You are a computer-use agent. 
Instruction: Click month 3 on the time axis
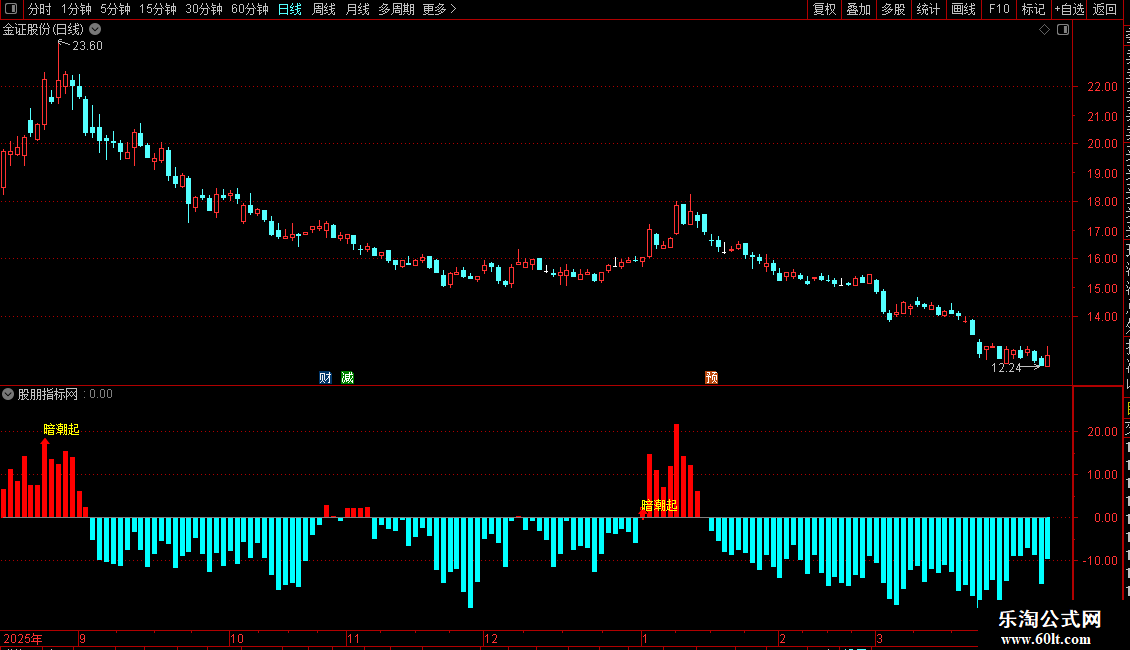pos(879,638)
